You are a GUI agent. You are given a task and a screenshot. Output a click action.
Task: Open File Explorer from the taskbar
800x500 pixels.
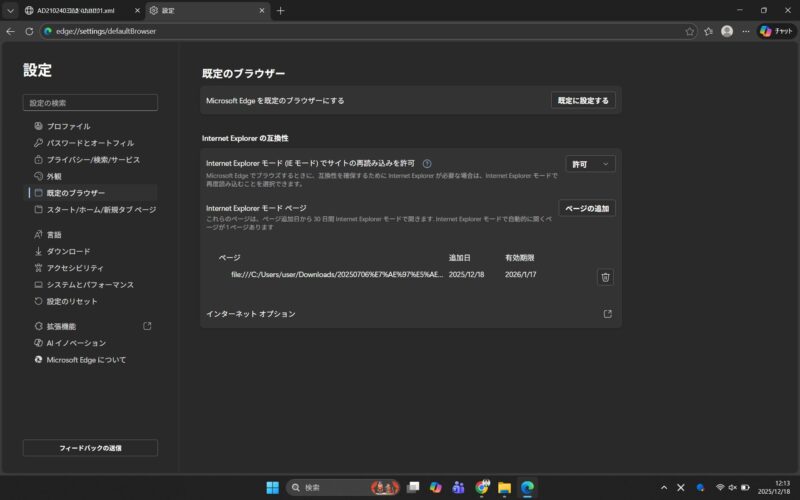[504, 487]
